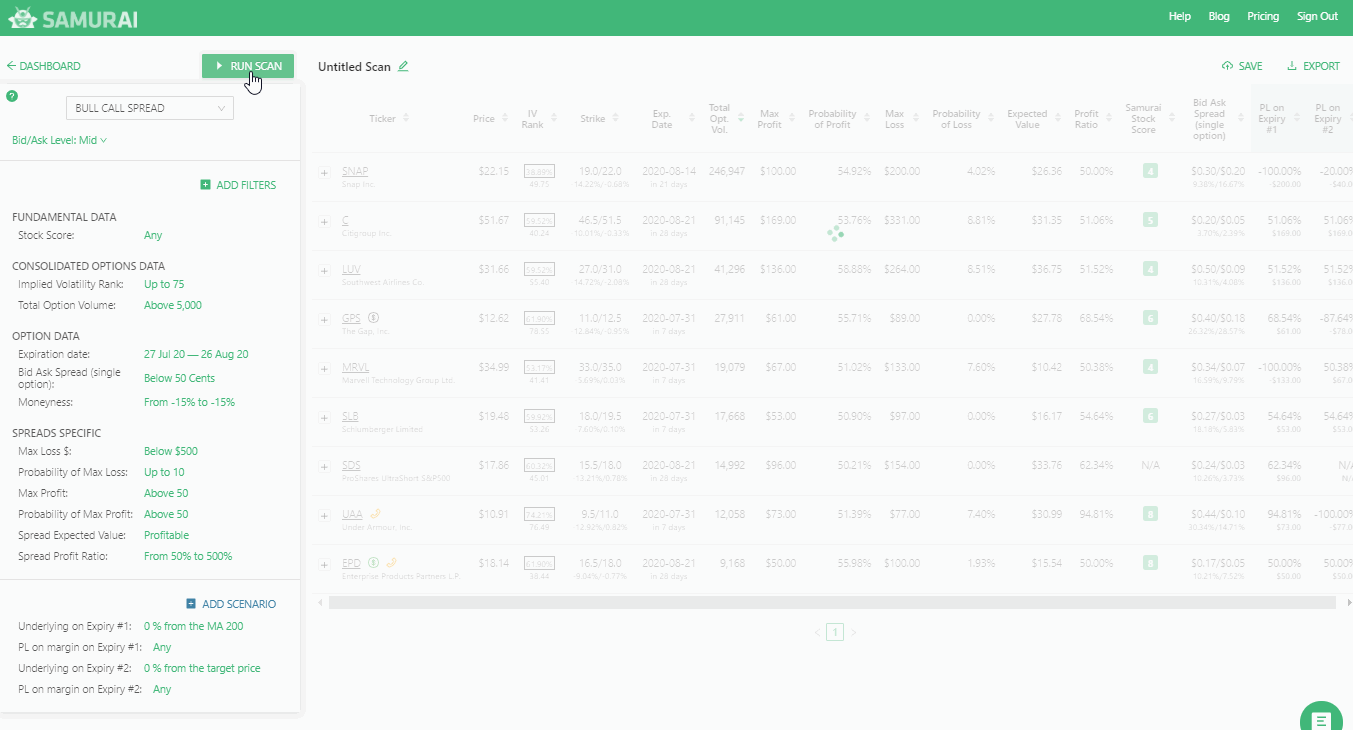Expand the Citigroup (C) row
The image size is (1353, 730).
click(324, 221)
